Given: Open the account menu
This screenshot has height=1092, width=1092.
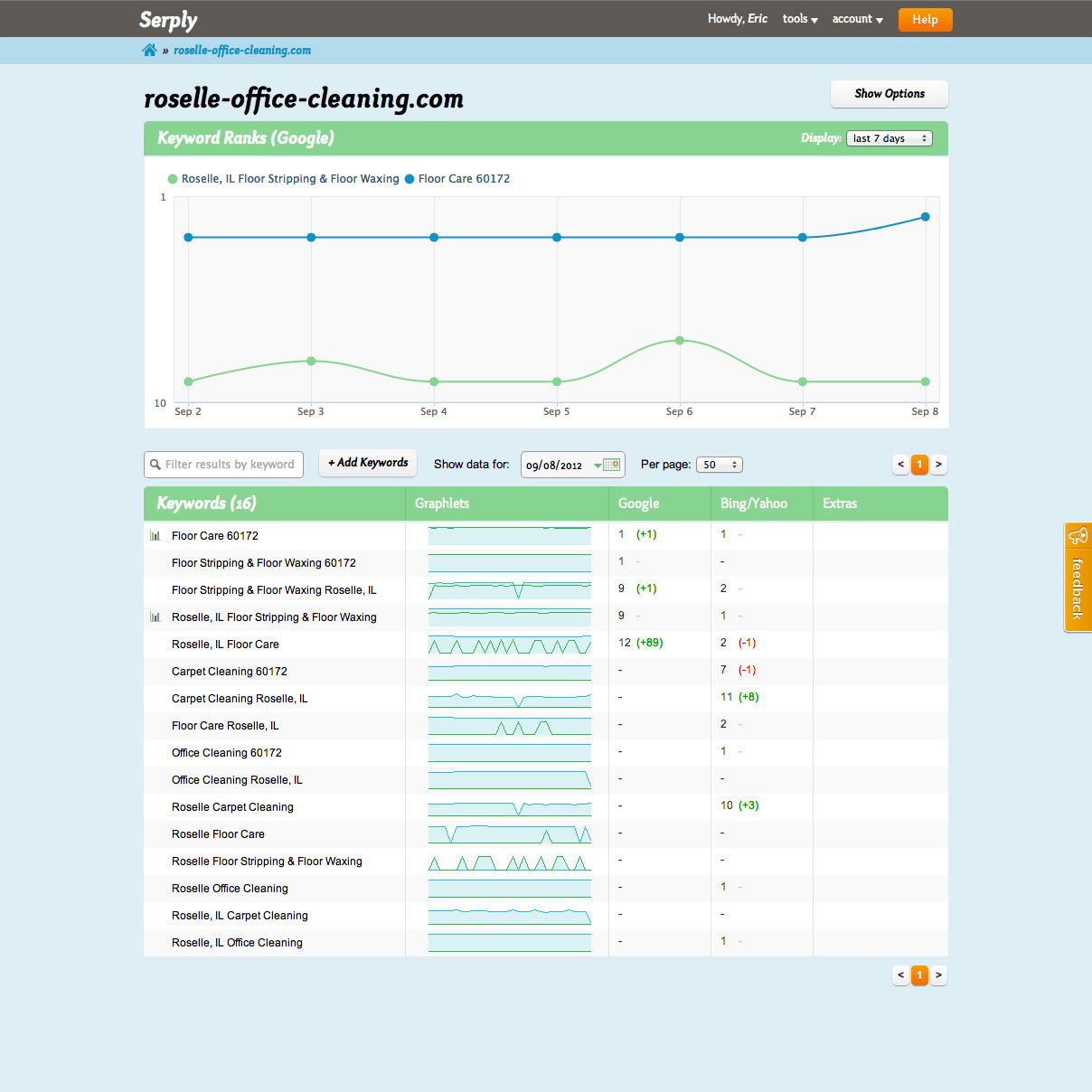Looking at the screenshot, I should pyautogui.click(x=857, y=19).
